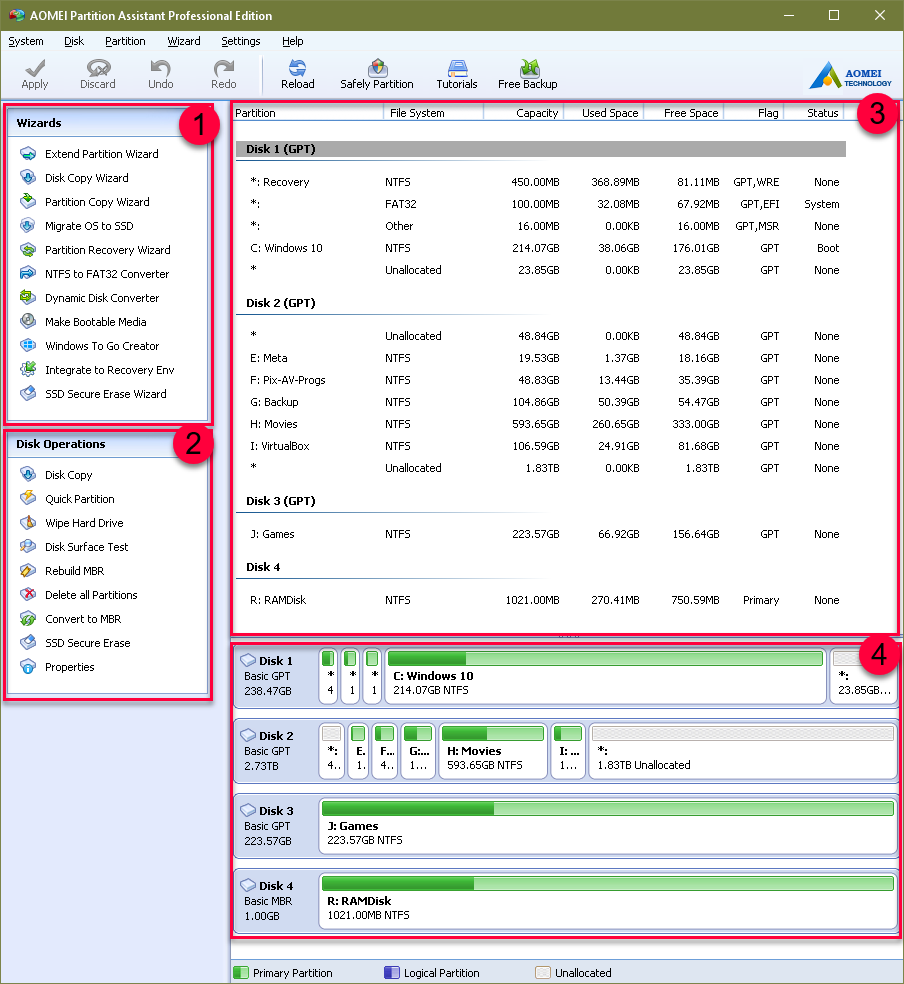Select the Disk 4 Basic MBR label
The image size is (904, 984).
click(x=276, y=901)
